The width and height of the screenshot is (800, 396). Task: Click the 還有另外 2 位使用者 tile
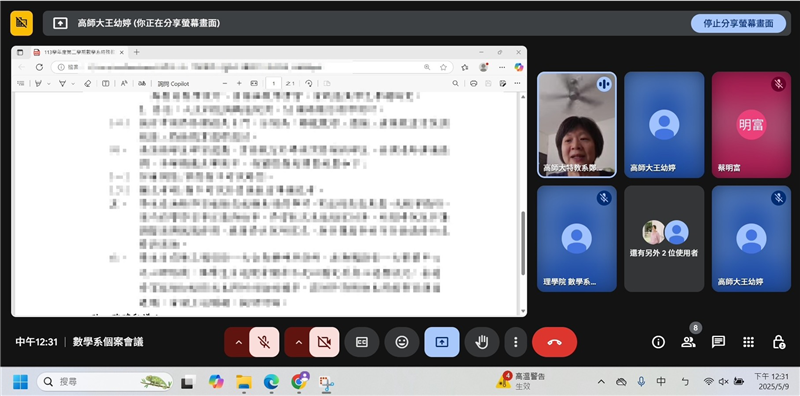(x=664, y=238)
